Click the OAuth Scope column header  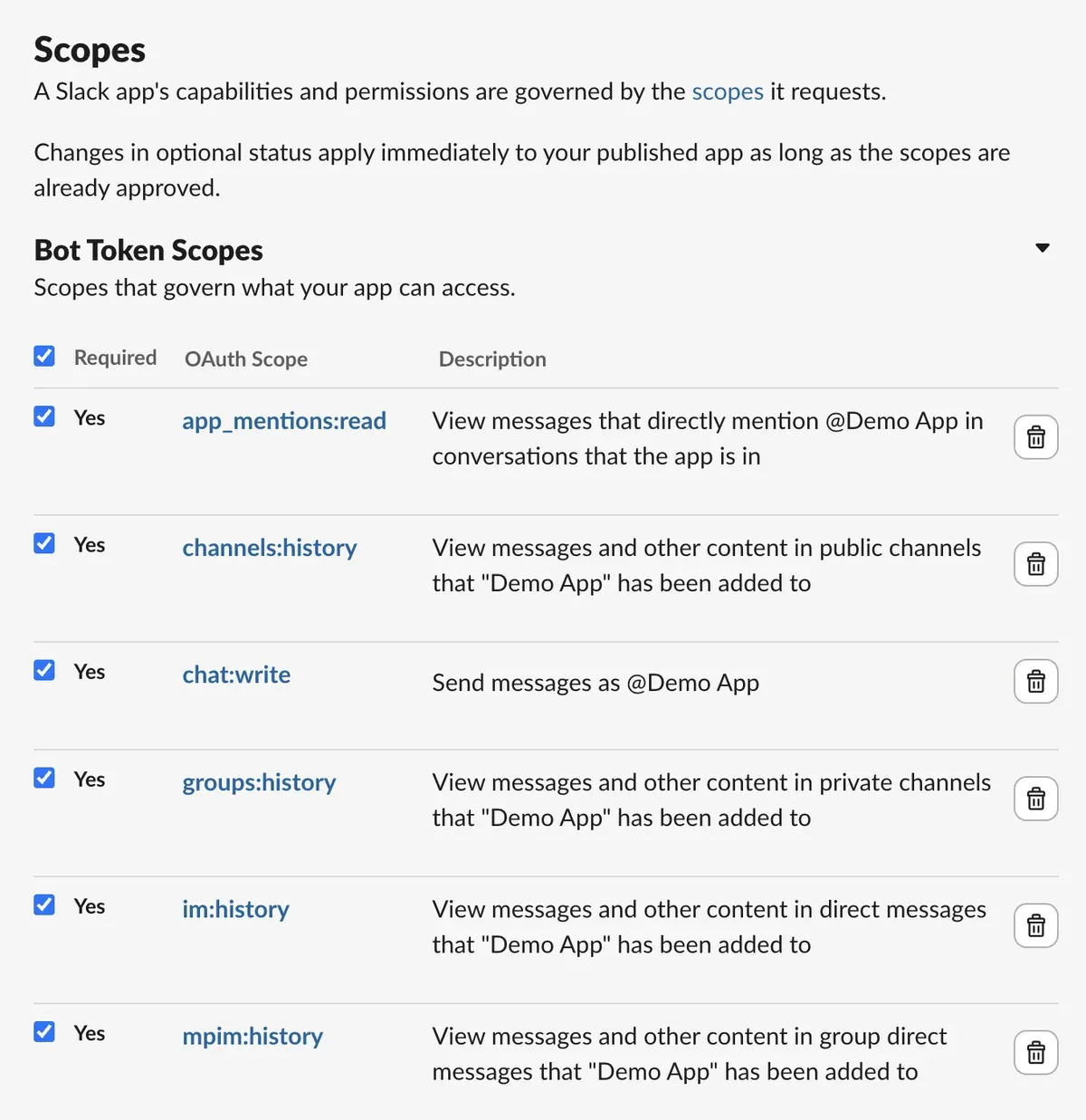pos(246,359)
